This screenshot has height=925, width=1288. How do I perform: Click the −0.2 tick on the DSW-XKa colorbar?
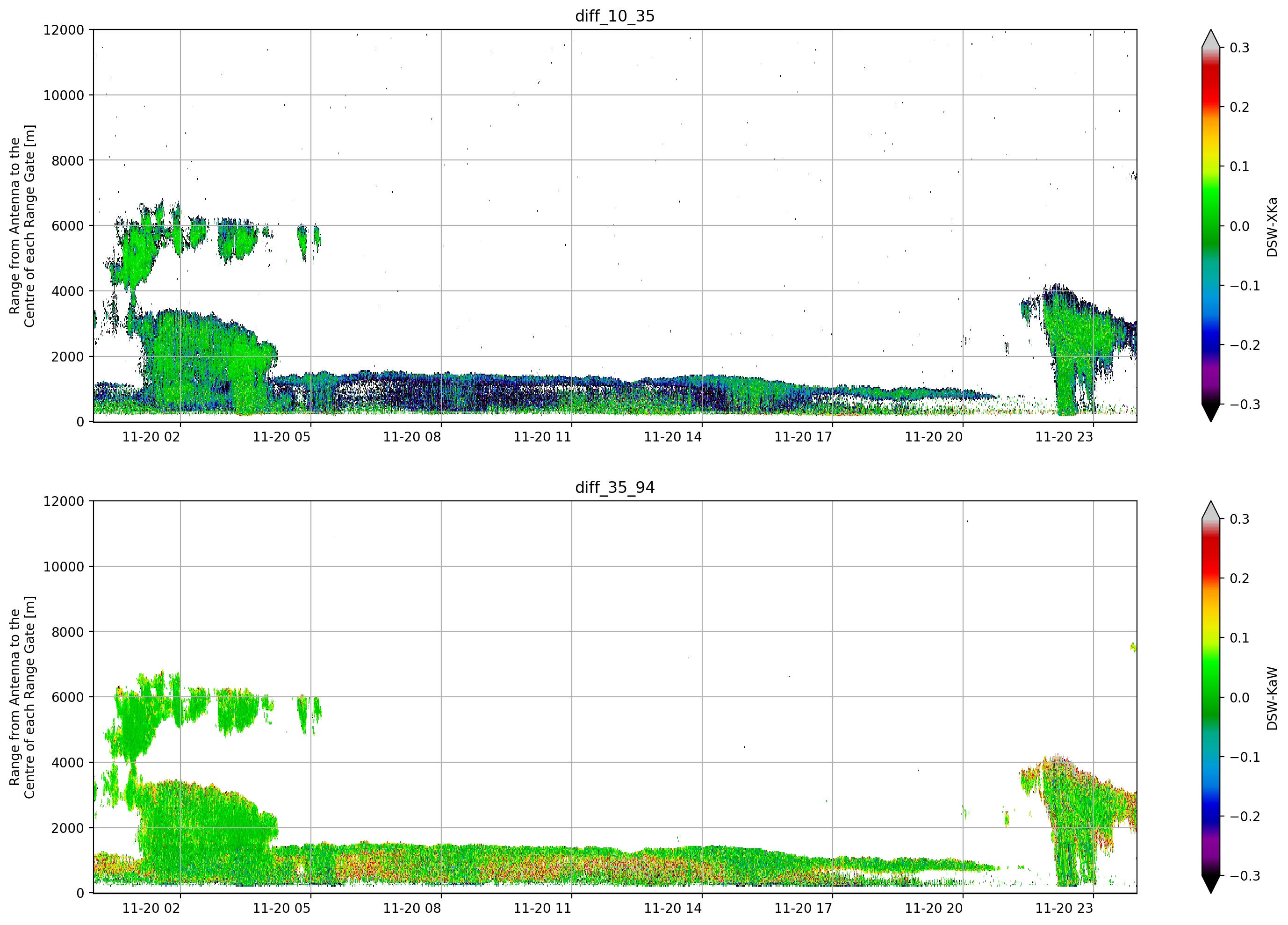1245,346
